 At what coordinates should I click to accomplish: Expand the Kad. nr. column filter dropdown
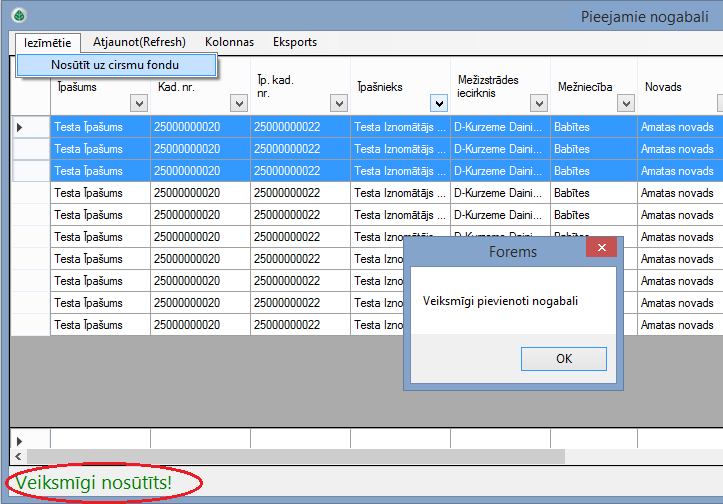pos(238,103)
